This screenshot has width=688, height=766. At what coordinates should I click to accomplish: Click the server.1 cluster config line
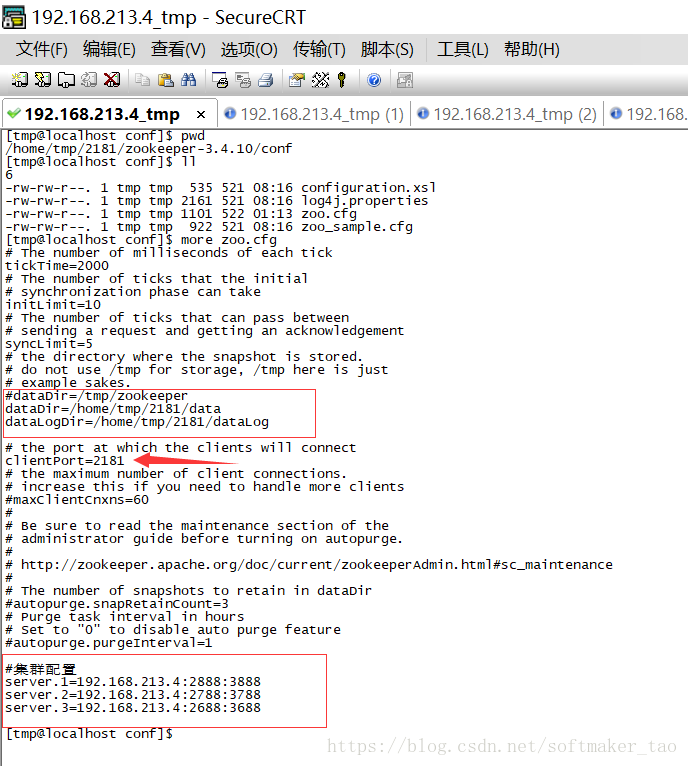point(133,682)
